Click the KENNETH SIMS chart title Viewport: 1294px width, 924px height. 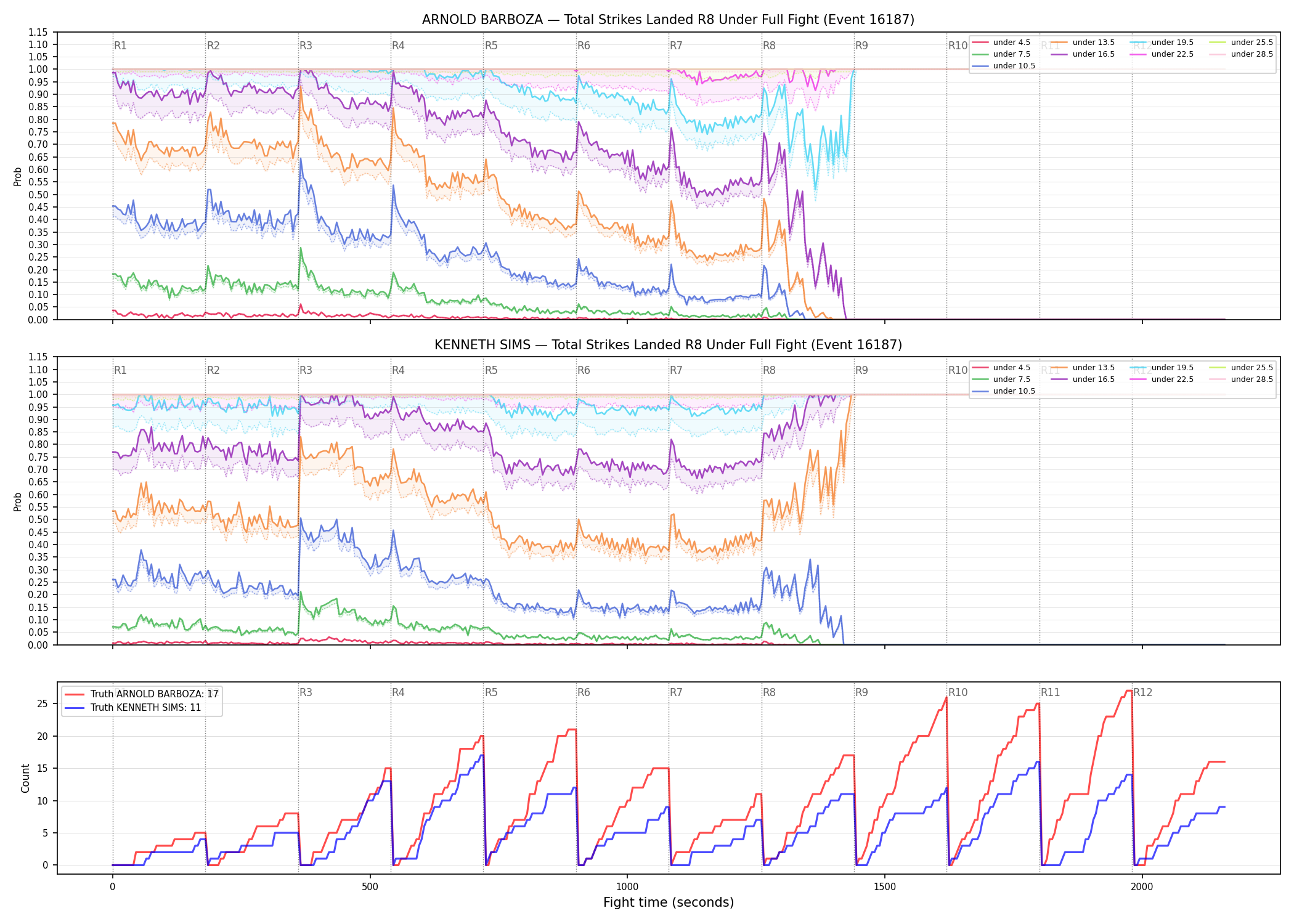point(668,345)
